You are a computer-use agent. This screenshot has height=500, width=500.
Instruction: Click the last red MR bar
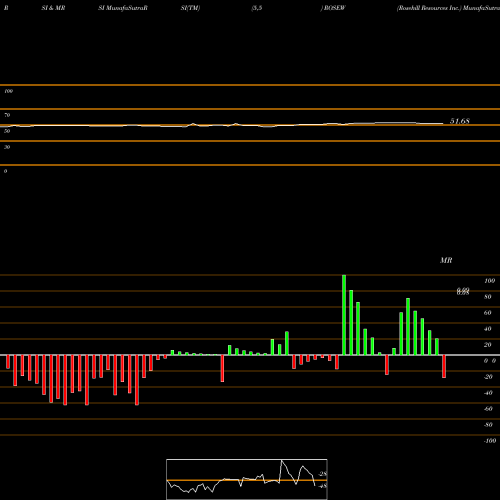pos(444,366)
